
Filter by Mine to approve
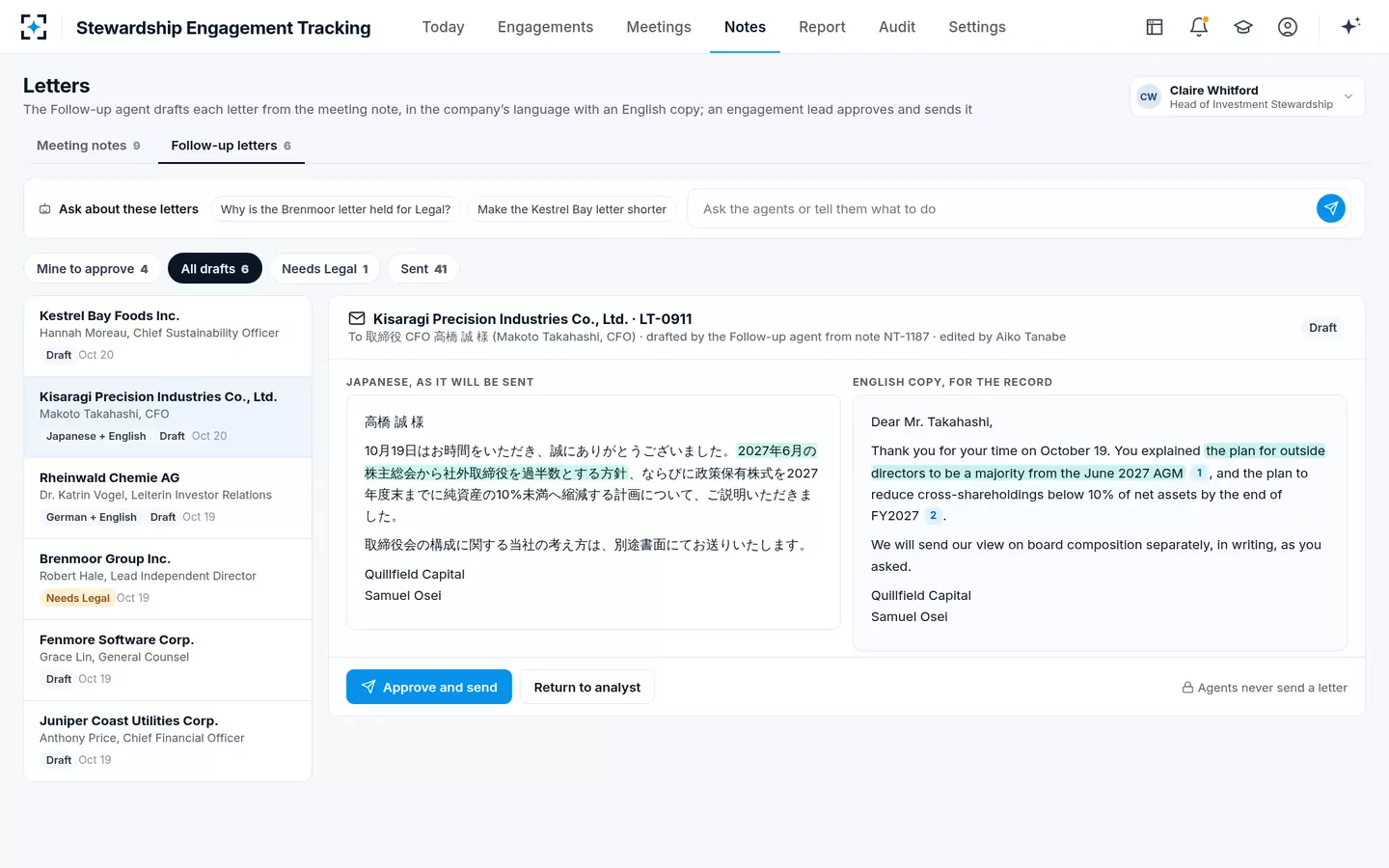tap(93, 269)
